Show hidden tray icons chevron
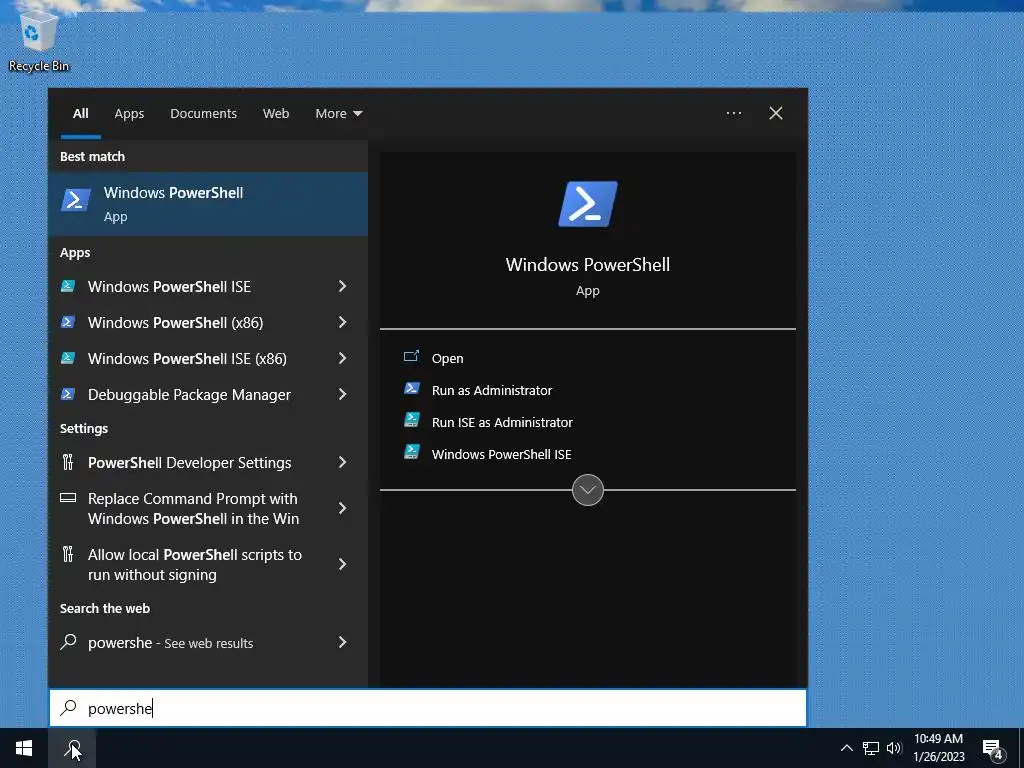1024x768 pixels. point(846,748)
